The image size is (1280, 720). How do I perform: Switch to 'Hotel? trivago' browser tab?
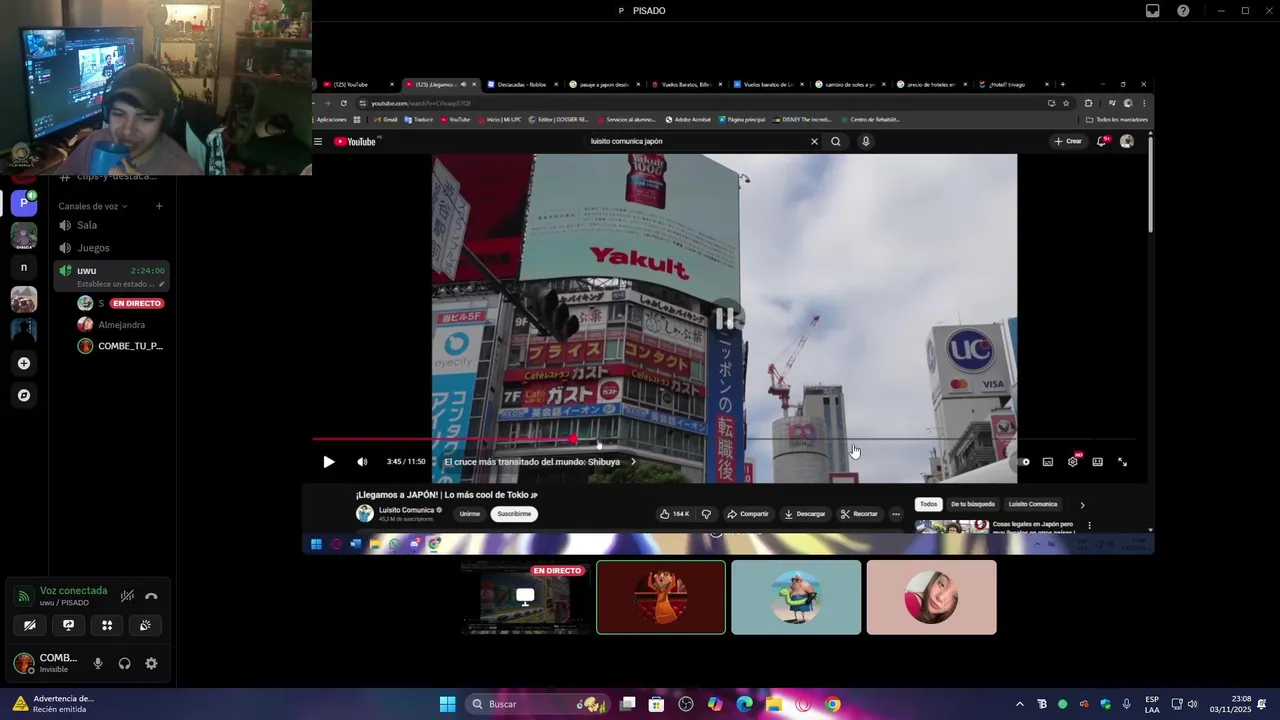1014,85
